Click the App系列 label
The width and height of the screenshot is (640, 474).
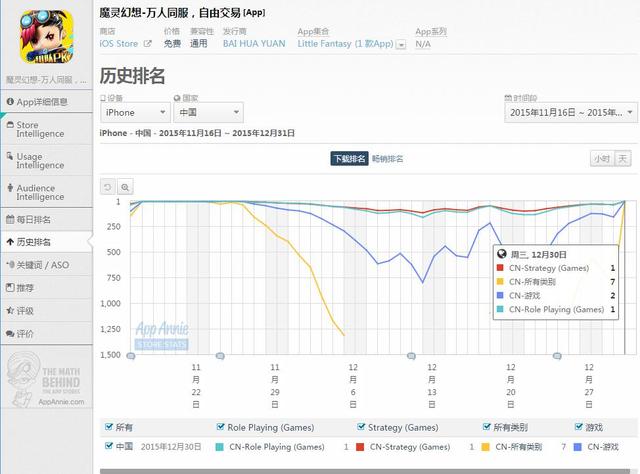click(x=431, y=31)
